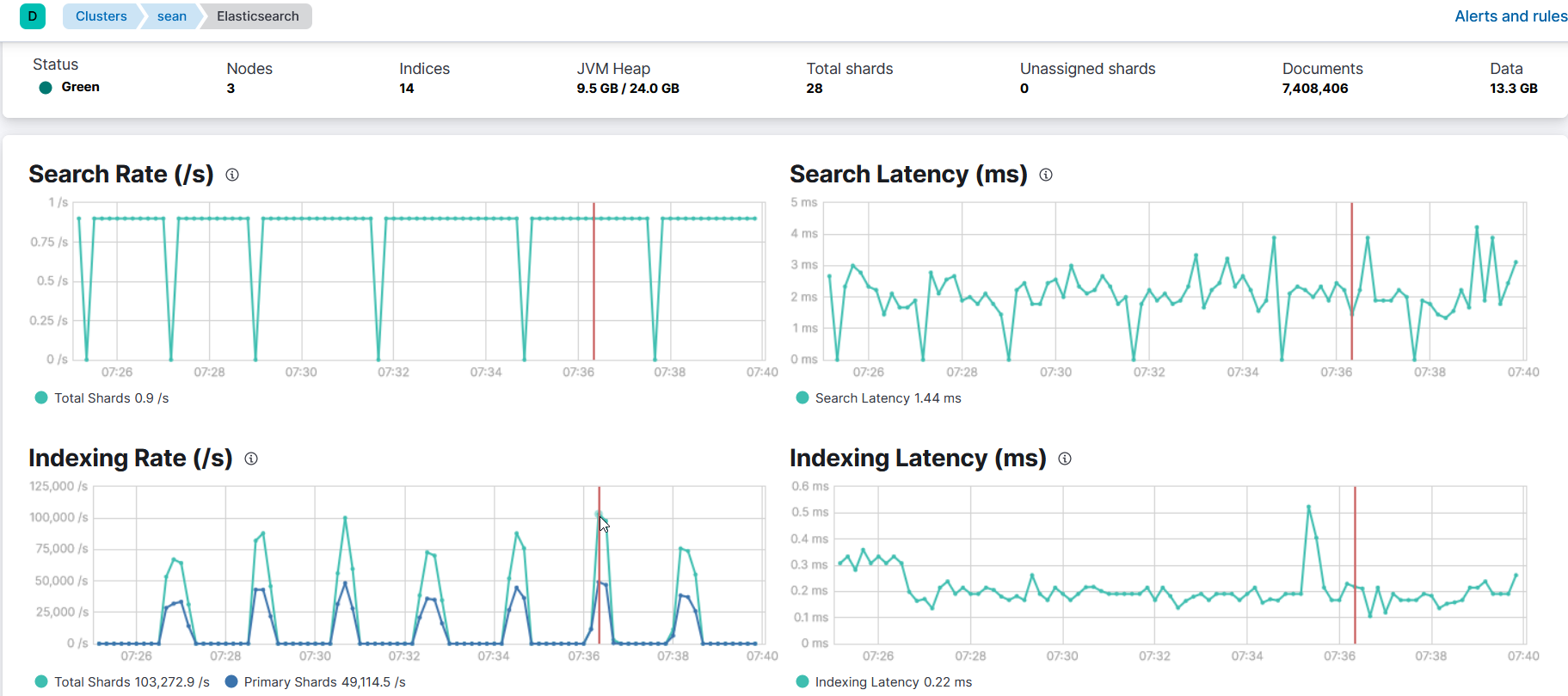
Task: Click the JVM Heap value 9.5 GB / 24.0 GB
Action: point(628,89)
